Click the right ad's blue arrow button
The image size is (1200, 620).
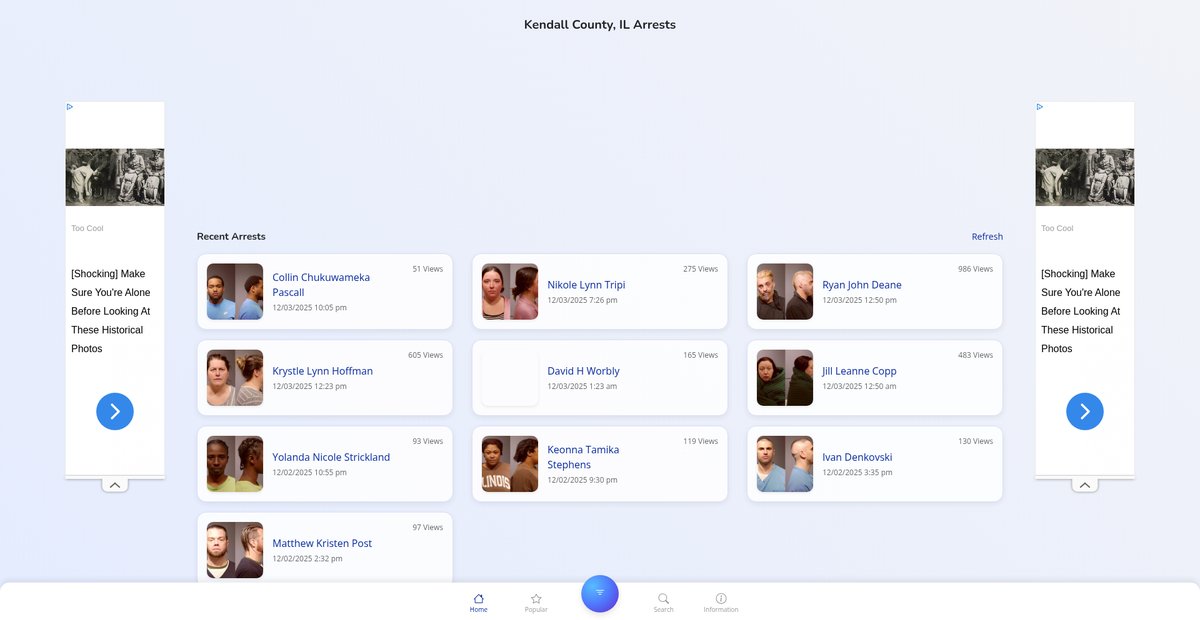click(x=1085, y=411)
